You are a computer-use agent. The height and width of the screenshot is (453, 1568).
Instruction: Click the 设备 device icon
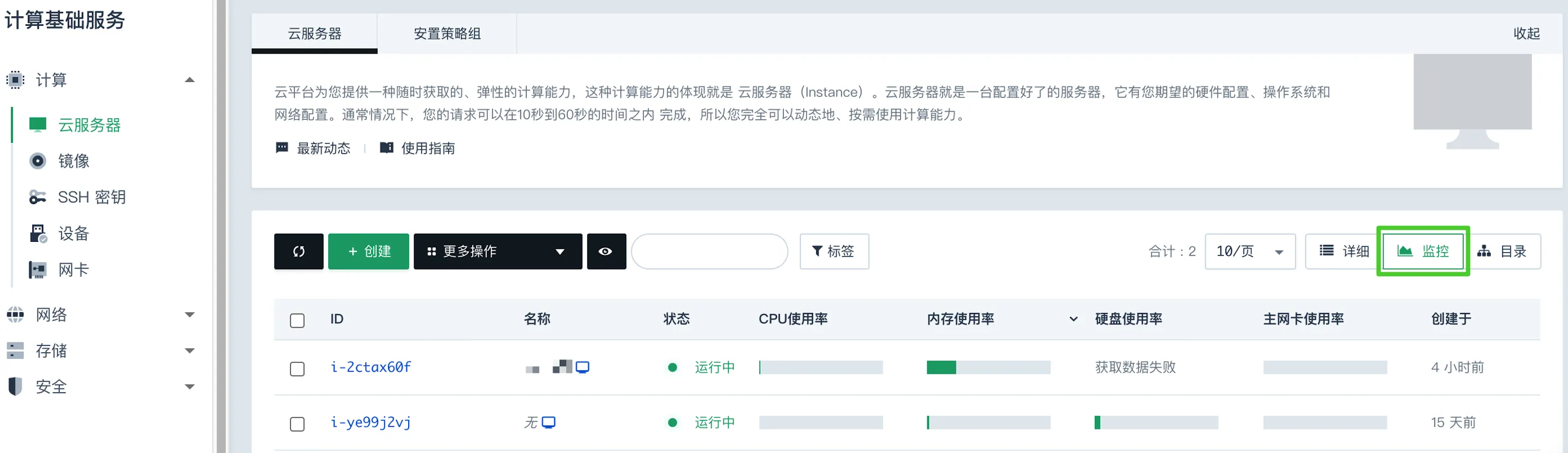[38, 233]
